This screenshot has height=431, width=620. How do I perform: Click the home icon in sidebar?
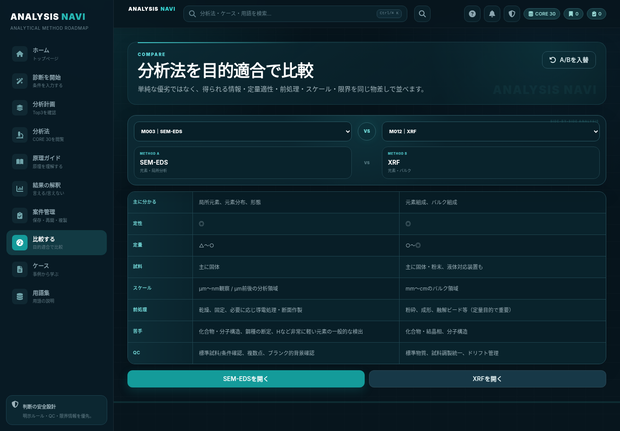pos(19,54)
